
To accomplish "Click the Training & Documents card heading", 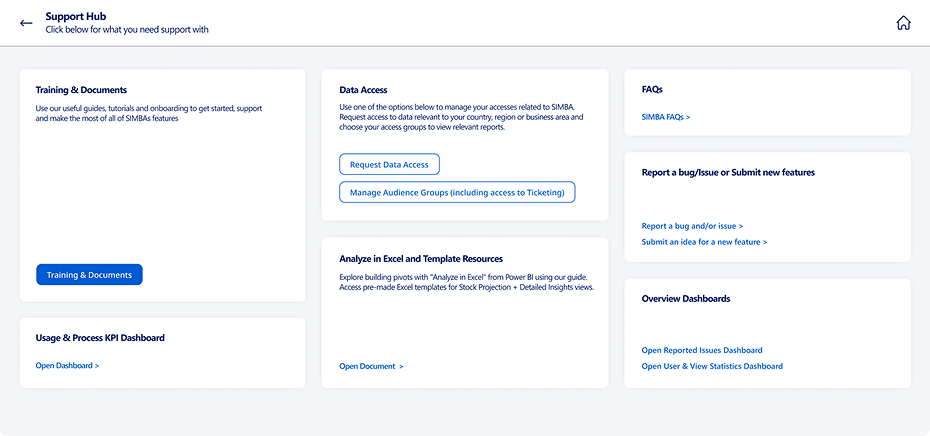I will tap(81, 90).
